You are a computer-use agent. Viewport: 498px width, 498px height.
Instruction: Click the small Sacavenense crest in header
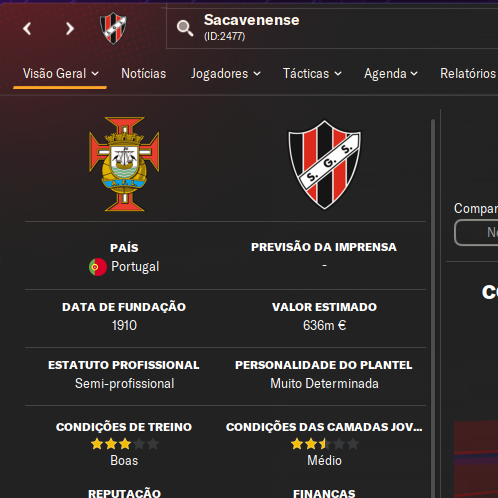click(113, 28)
